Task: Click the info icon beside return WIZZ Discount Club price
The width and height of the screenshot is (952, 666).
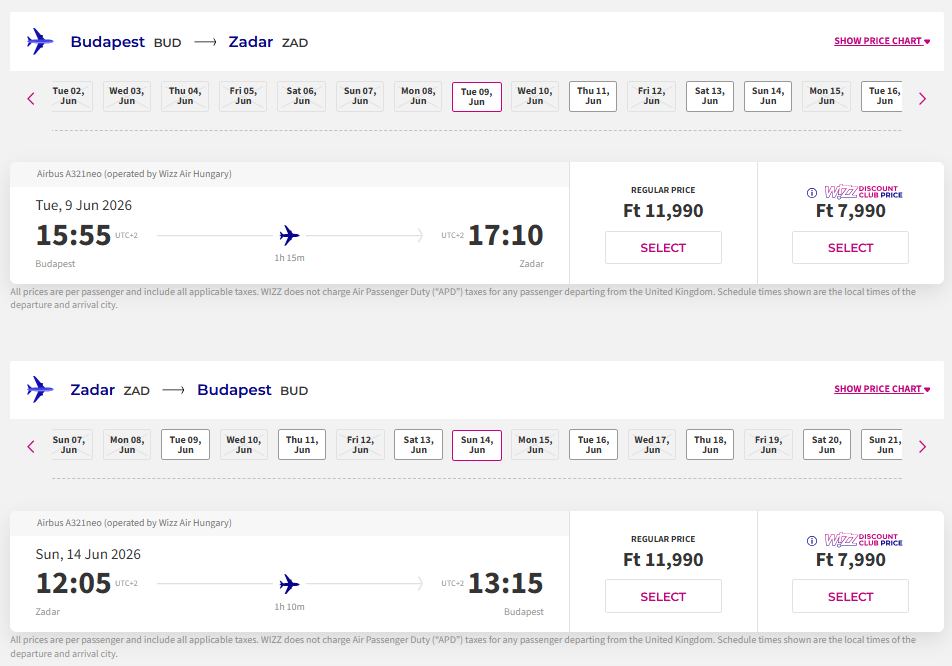Action: click(x=812, y=541)
